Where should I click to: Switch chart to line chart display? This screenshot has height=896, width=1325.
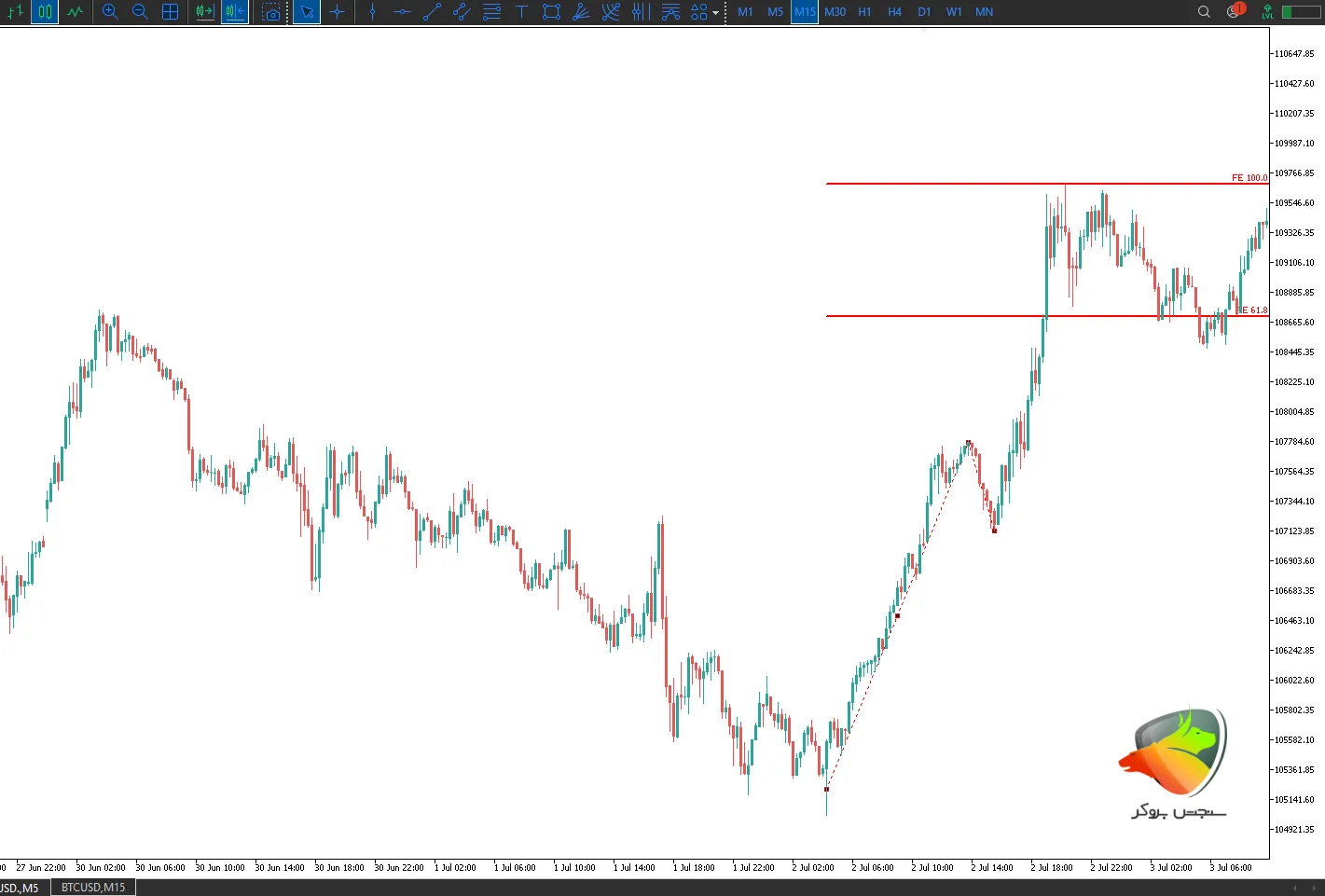75,12
